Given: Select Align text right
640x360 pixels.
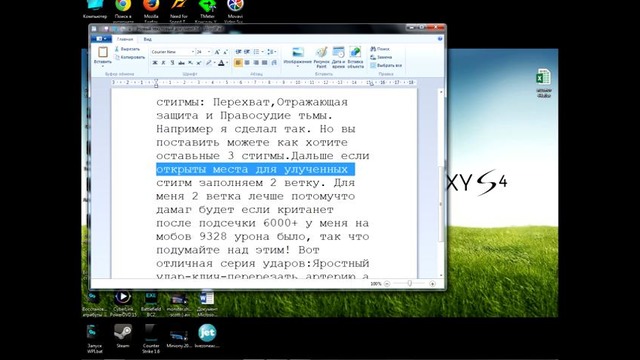Looking at the screenshot, I should [x=256, y=63].
